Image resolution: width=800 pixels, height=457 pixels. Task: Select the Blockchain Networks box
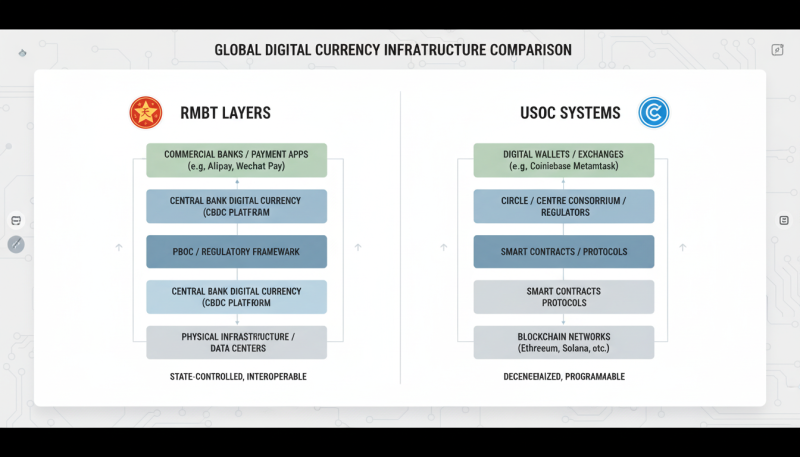564,342
